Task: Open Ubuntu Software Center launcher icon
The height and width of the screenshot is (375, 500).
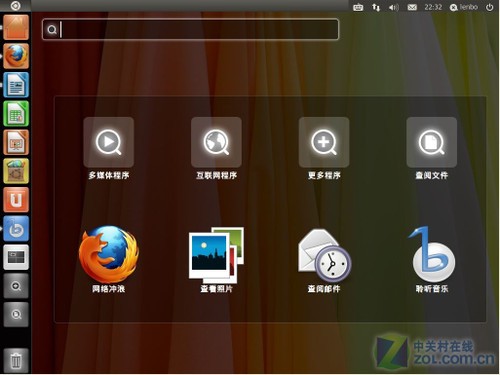Action: (16, 171)
